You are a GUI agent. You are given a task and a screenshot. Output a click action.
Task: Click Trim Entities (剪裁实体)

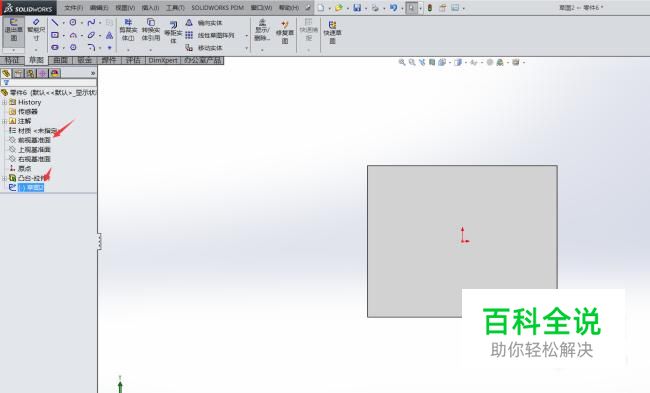[128, 30]
